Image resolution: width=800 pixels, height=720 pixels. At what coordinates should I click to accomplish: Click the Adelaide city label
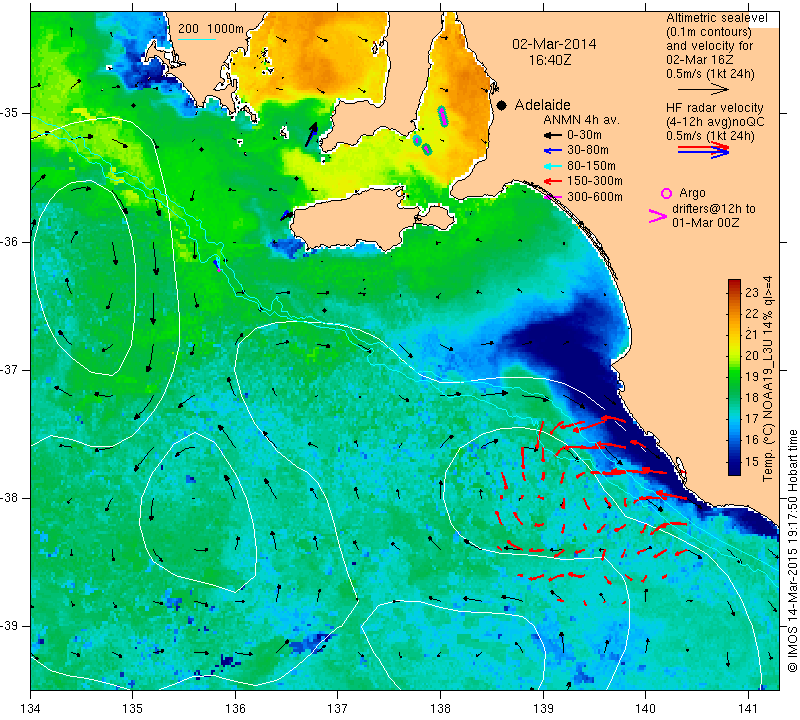pos(542,105)
